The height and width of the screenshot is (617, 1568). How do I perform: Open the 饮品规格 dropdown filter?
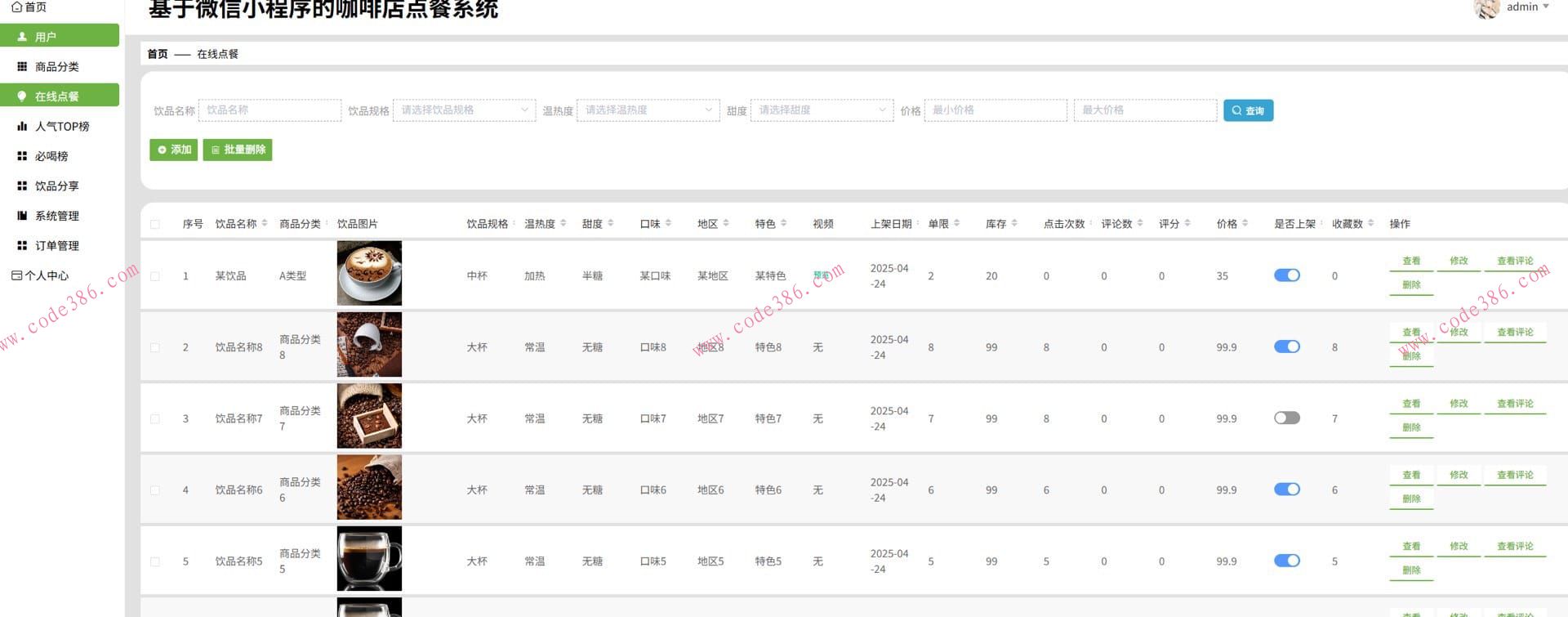click(x=464, y=110)
